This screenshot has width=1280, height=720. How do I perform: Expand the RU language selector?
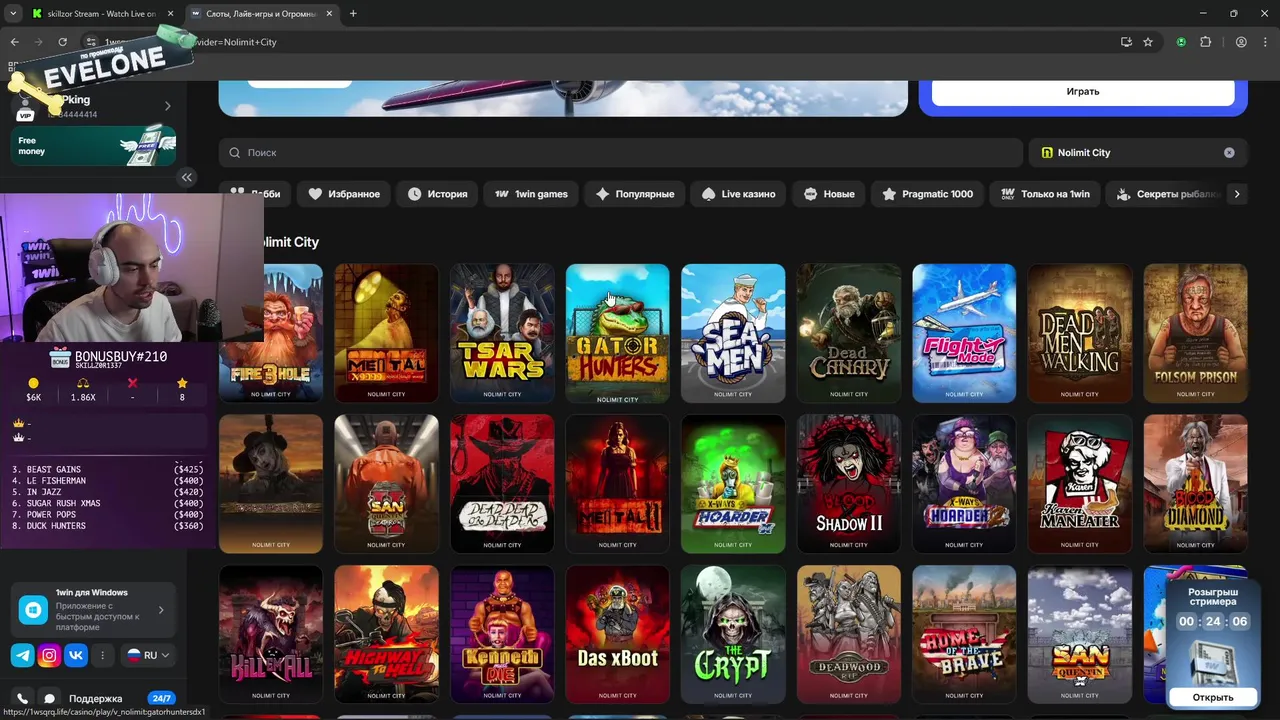tap(147, 655)
